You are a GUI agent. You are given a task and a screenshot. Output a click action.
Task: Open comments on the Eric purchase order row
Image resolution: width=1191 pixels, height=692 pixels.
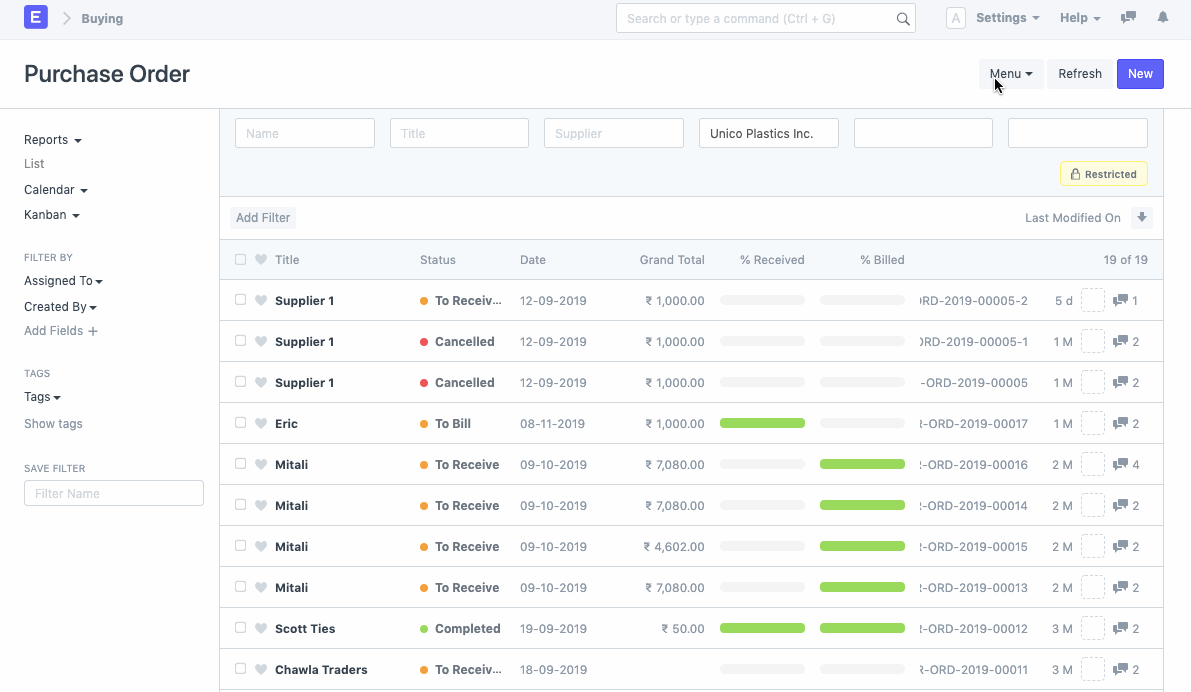1121,423
